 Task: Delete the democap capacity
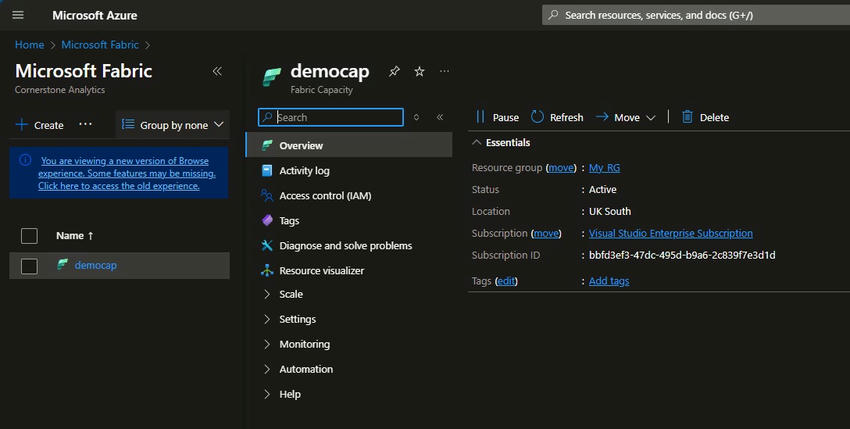tap(705, 117)
